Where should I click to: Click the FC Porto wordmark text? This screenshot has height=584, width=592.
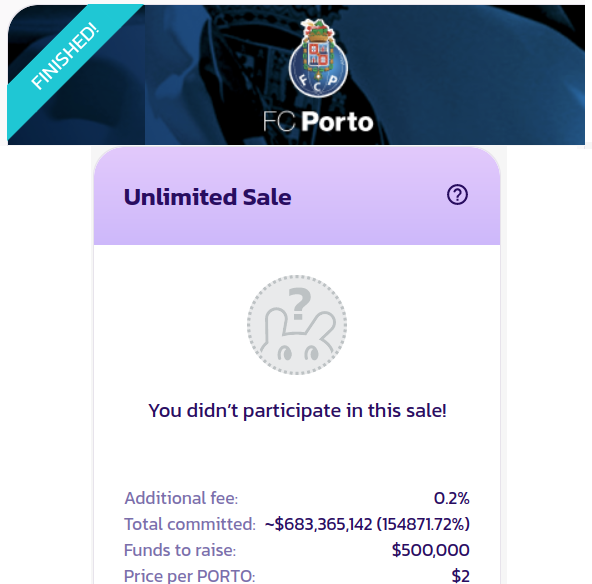click(x=318, y=122)
